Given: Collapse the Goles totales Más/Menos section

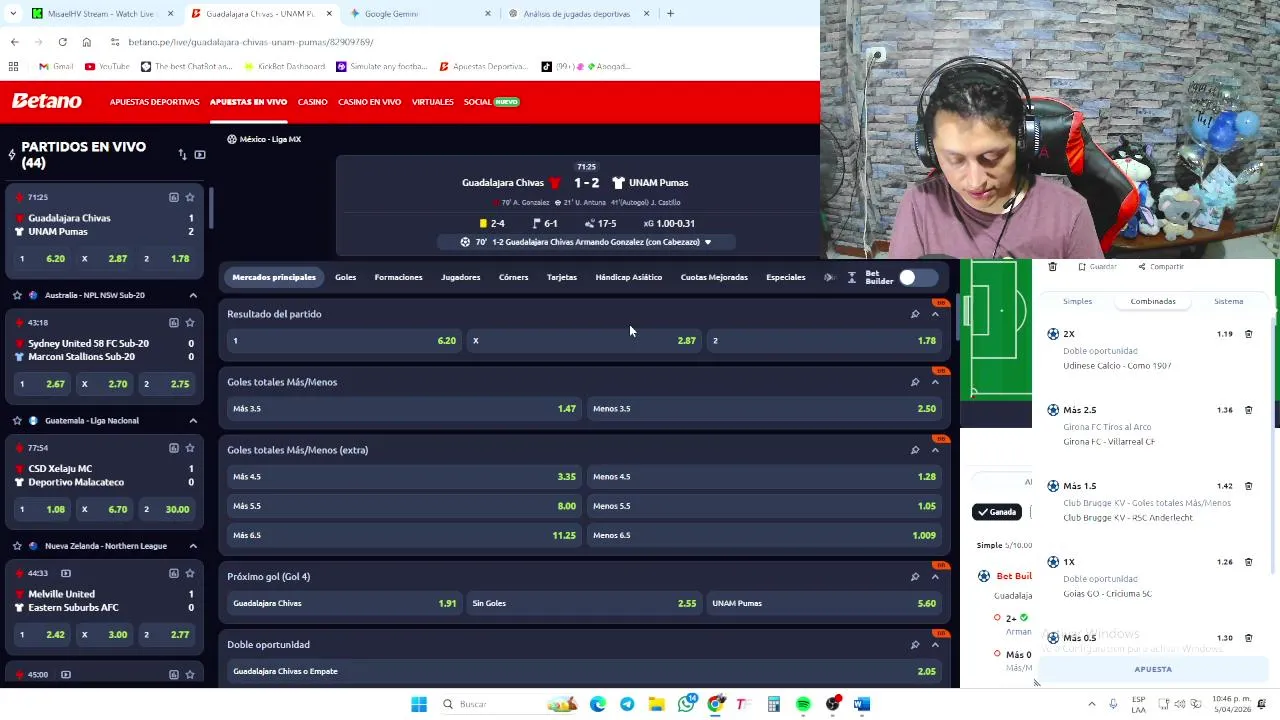Looking at the screenshot, I should coord(935,382).
